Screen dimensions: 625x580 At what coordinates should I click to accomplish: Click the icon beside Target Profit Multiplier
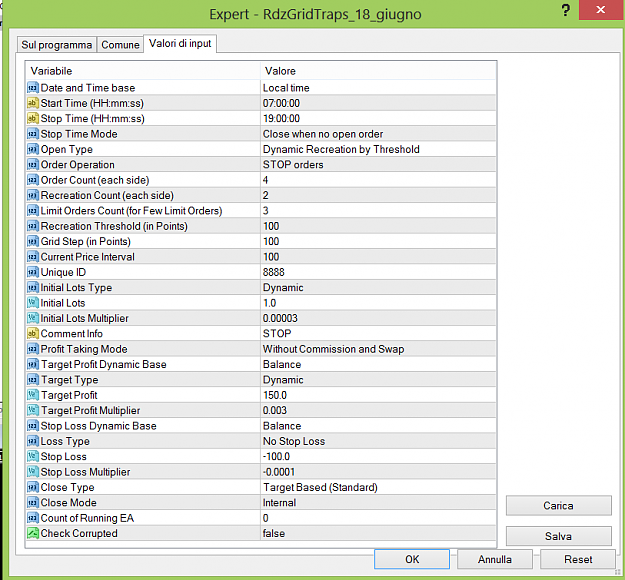[x=33, y=410]
